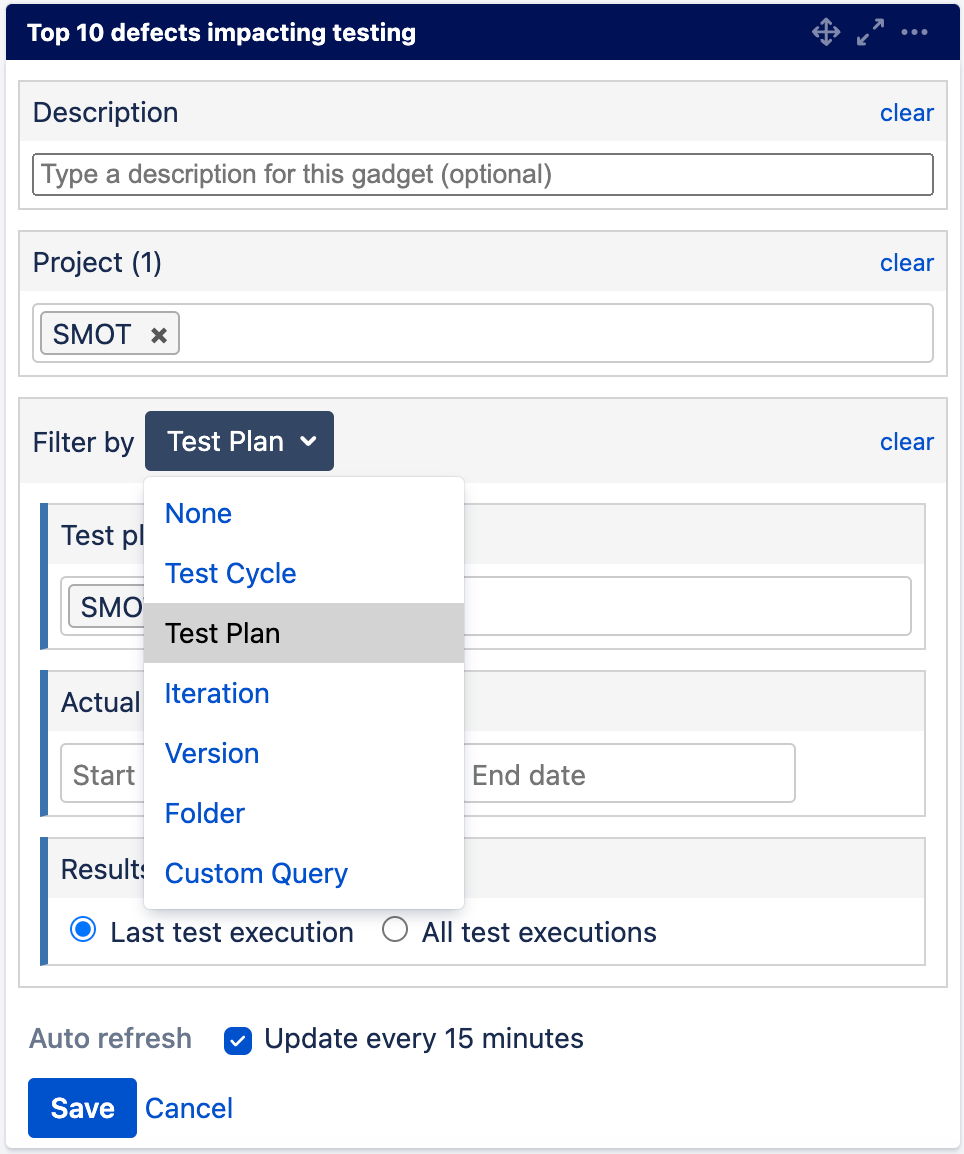Select the Last test execution radio button
Screen dimensions: 964x1154
click(x=83, y=929)
